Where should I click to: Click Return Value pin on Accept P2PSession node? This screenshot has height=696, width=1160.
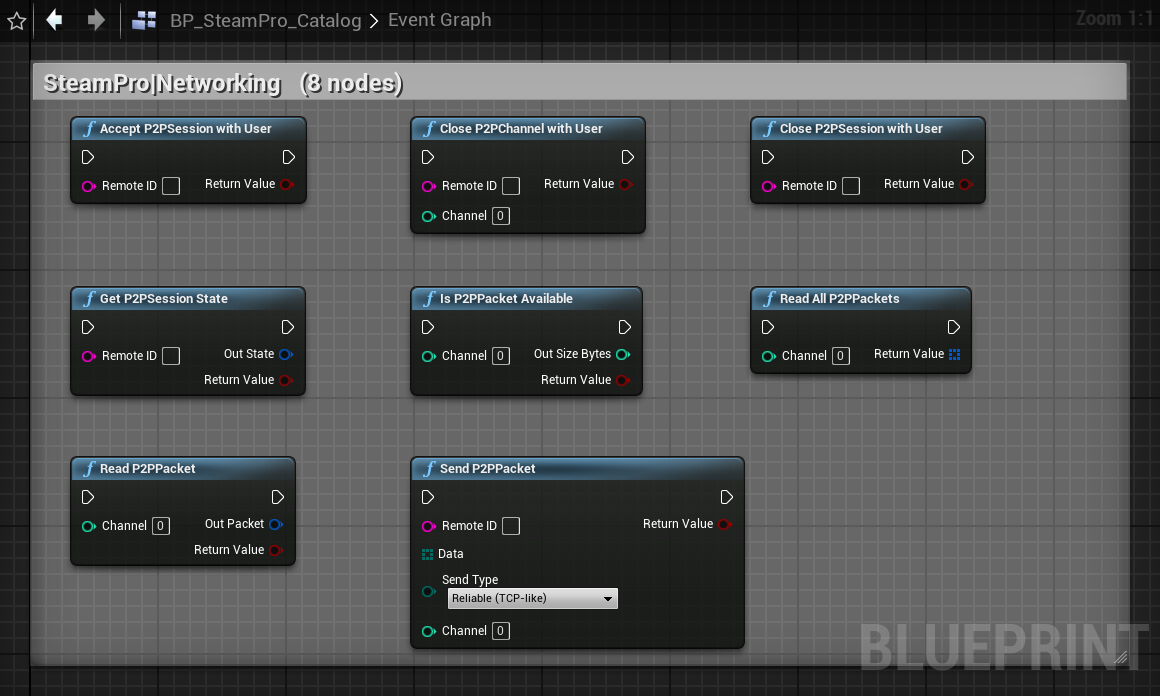(287, 184)
